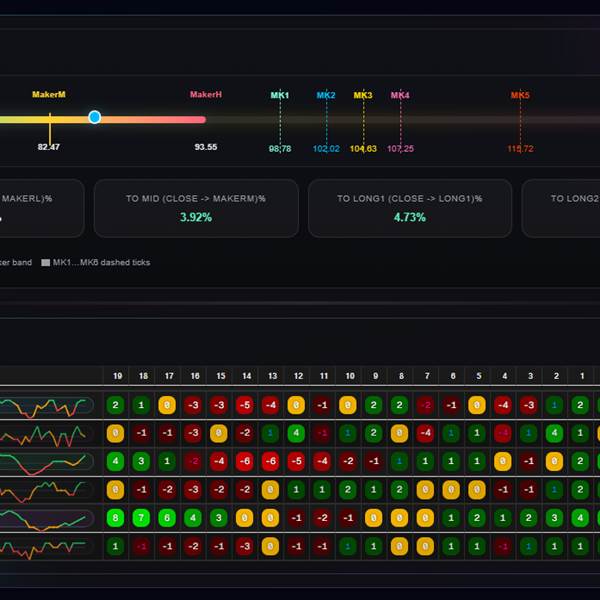Select the MakerM marker label

(49, 95)
